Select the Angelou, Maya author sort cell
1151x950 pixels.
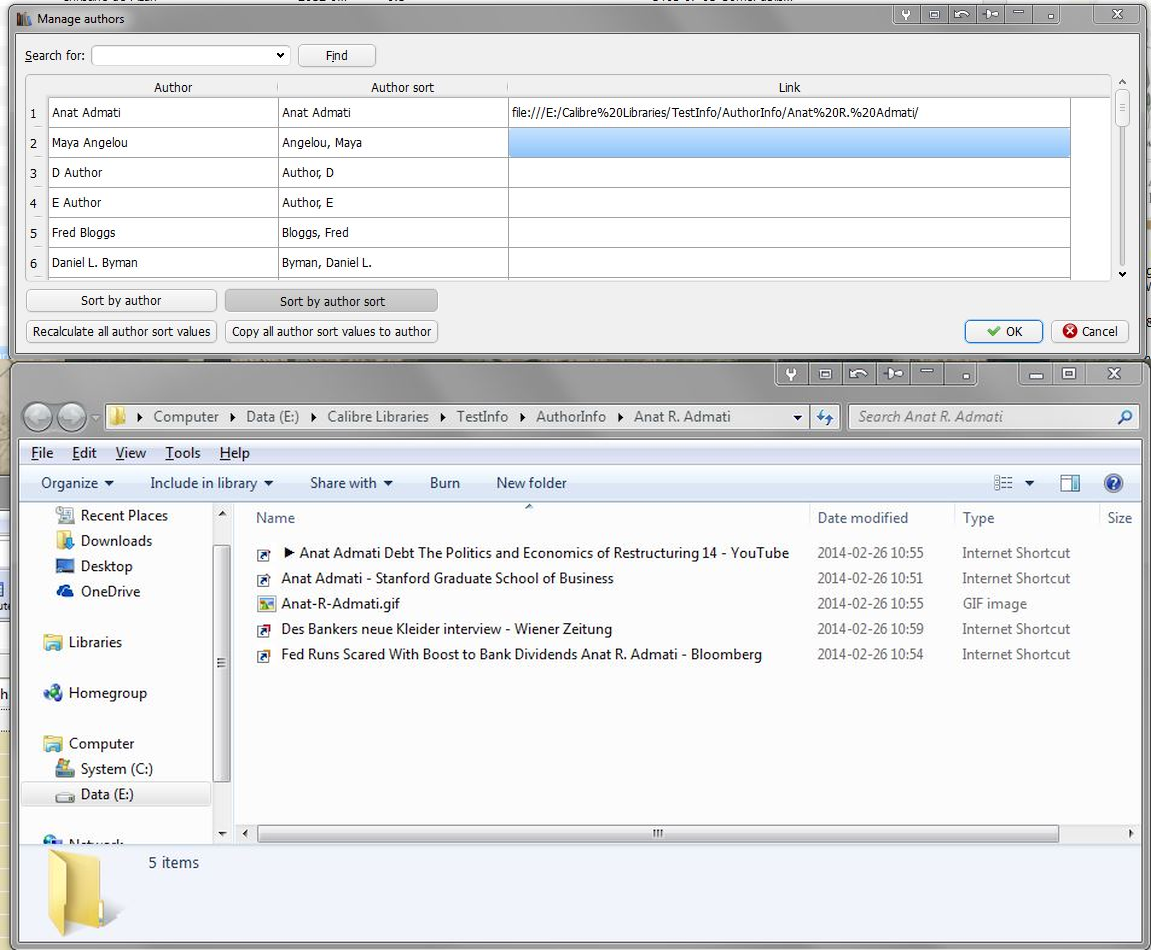[x=393, y=142]
